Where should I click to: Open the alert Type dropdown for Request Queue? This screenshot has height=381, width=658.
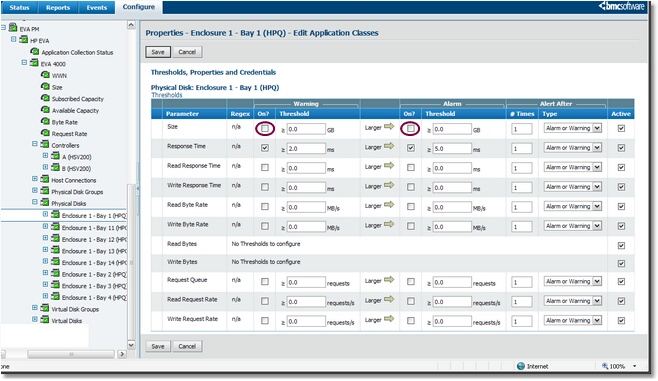[x=573, y=282]
